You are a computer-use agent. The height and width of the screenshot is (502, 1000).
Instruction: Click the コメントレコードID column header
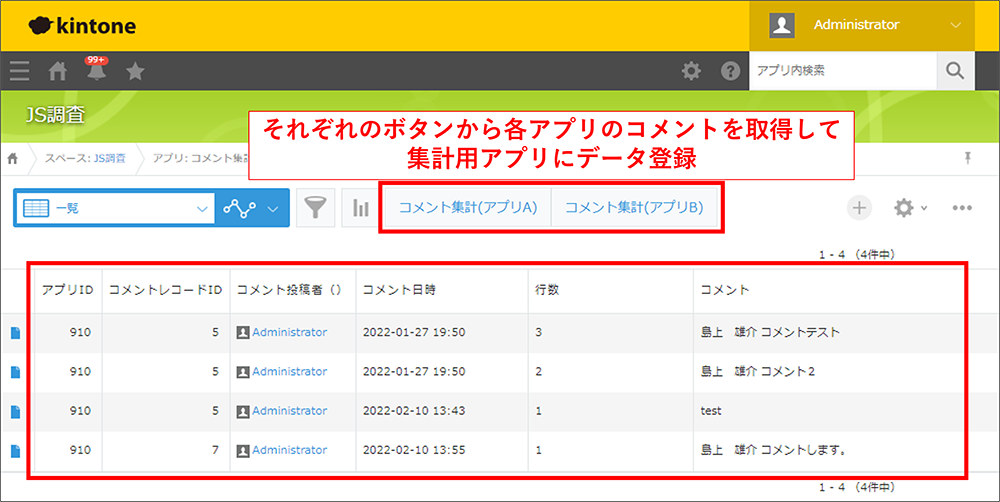tap(166, 290)
